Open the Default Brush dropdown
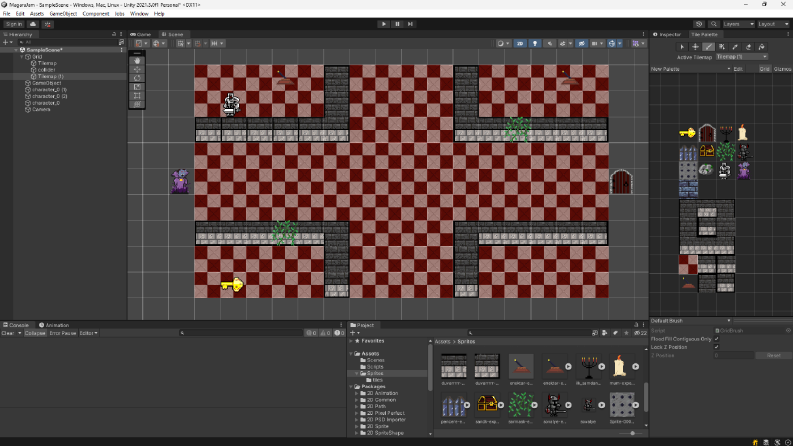 (691, 321)
